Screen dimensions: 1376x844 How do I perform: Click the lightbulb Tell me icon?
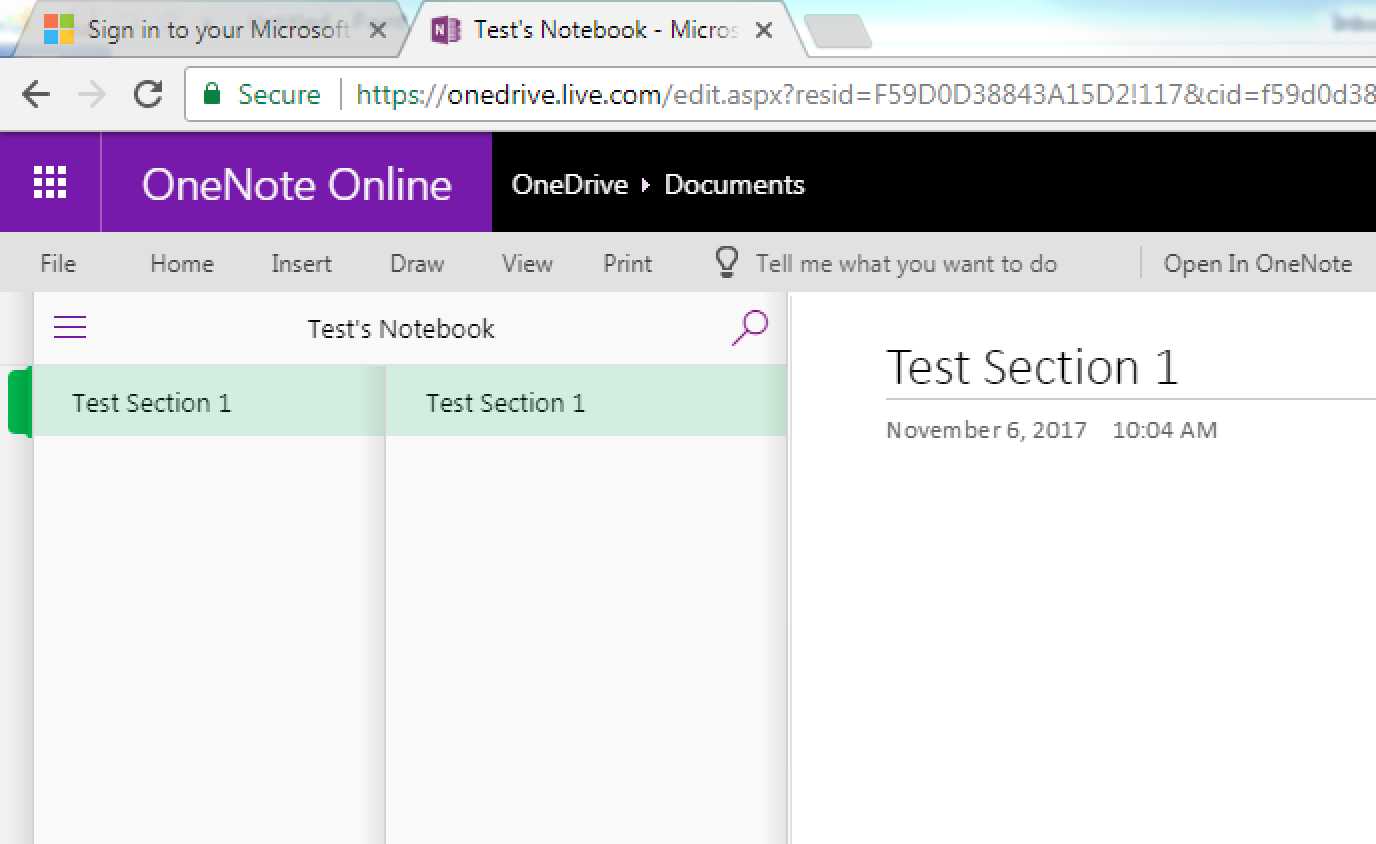[x=727, y=263]
